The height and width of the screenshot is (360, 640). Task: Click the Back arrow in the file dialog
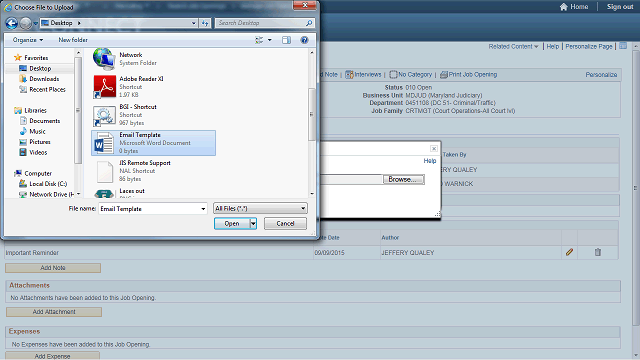coord(11,23)
